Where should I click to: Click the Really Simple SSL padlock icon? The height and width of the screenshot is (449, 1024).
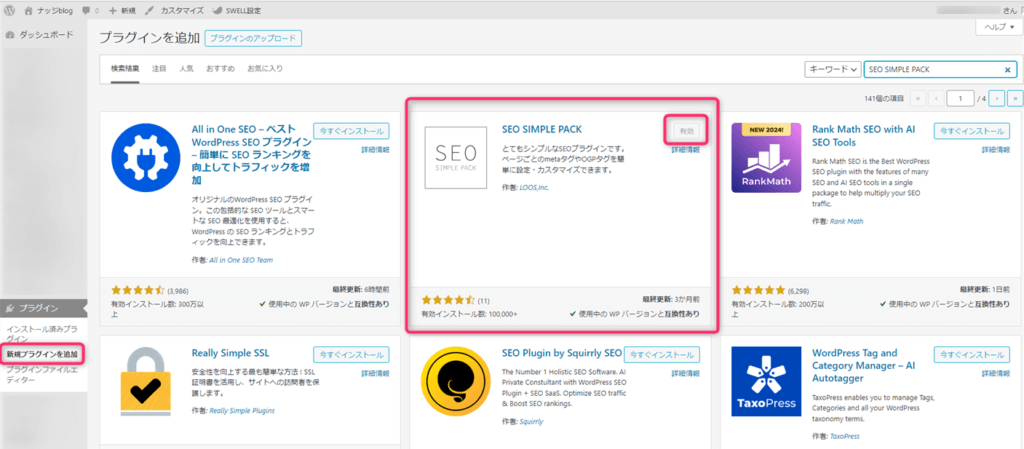coord(146,381)
